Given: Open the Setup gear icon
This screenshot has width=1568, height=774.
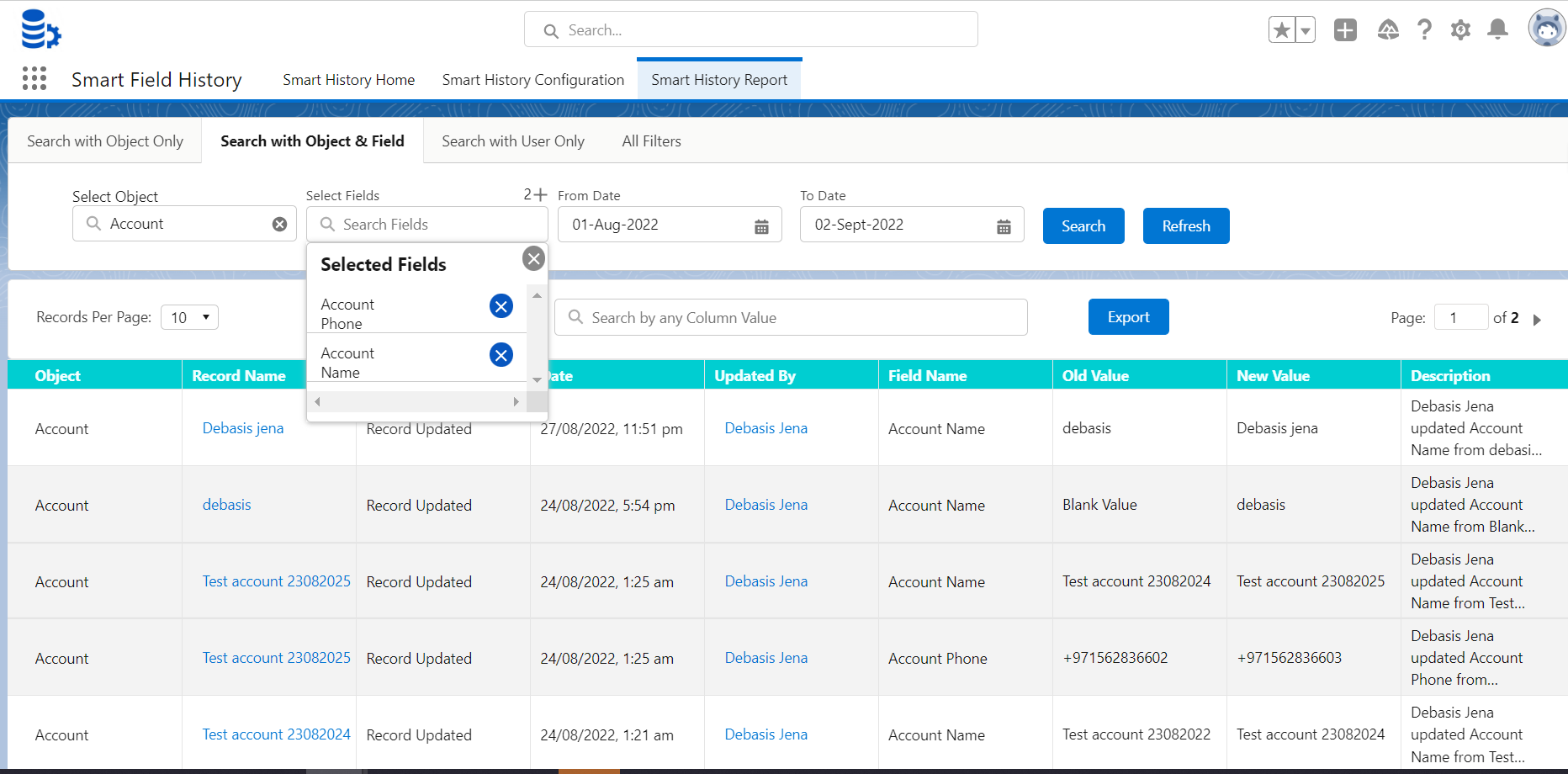Looking at the screenshot, I should (x=1460, y=30).
